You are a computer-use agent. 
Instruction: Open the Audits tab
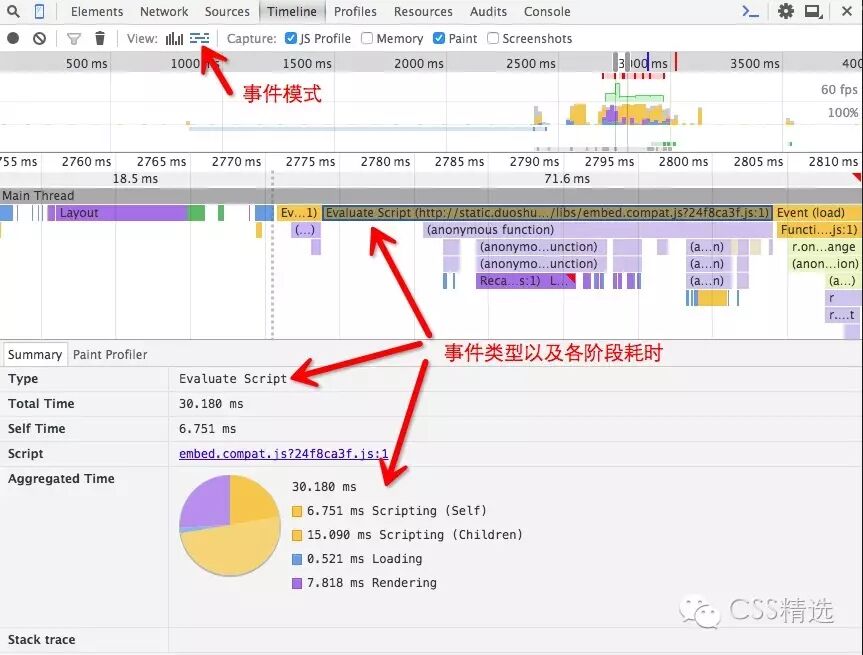coord(488,12)
